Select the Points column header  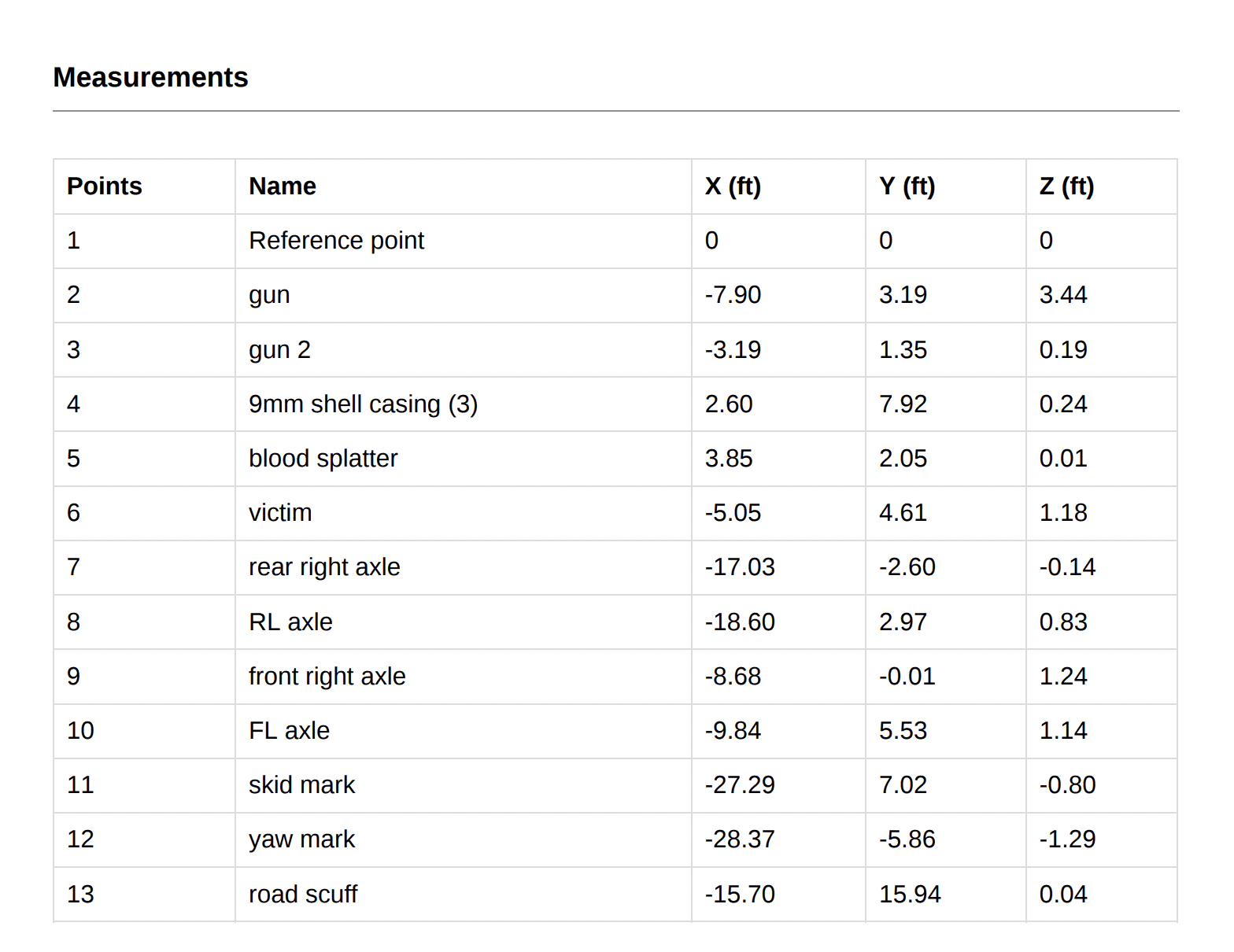click(x=105, y=186)
